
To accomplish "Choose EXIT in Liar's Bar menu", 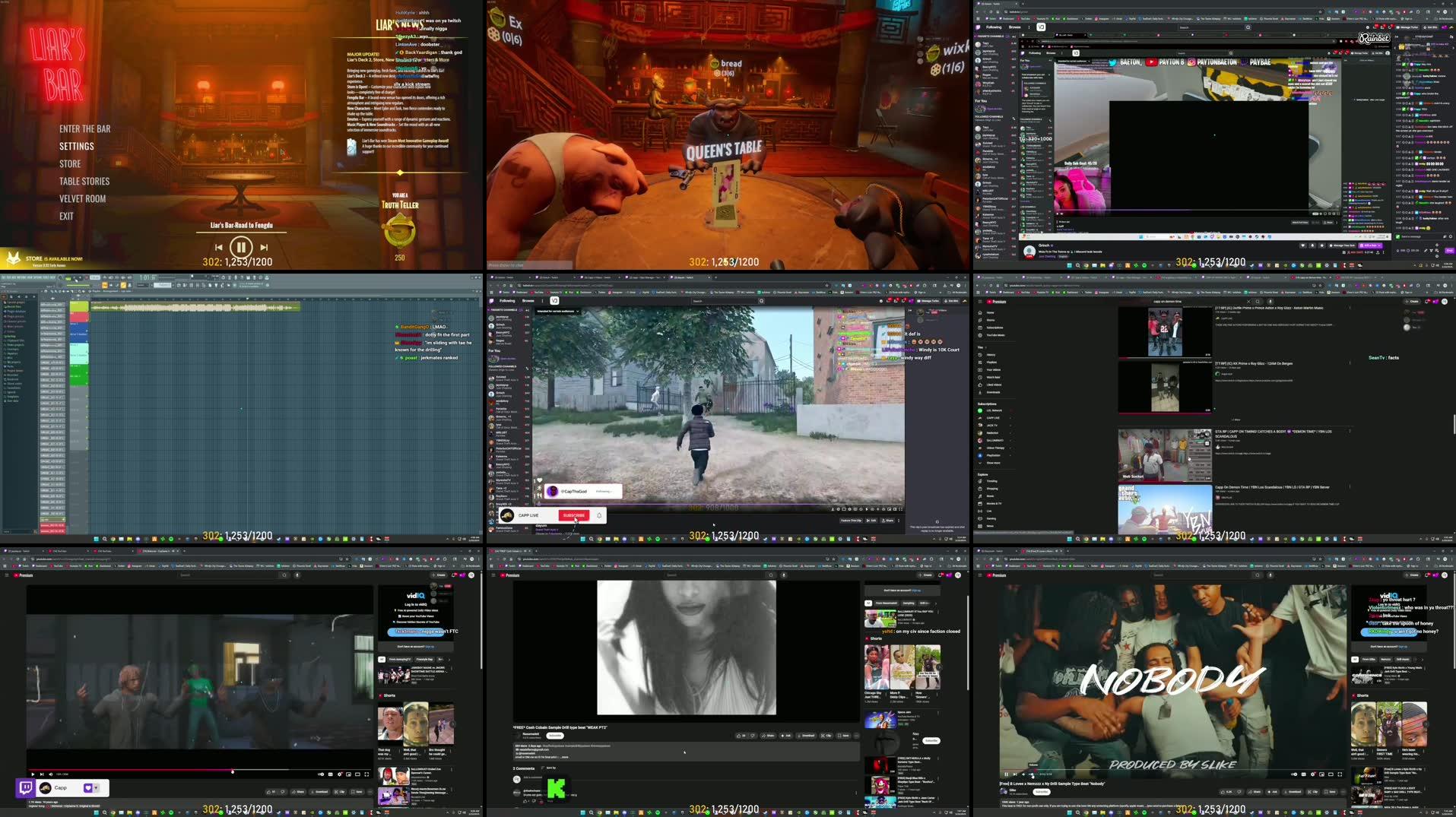I will 67,216.
